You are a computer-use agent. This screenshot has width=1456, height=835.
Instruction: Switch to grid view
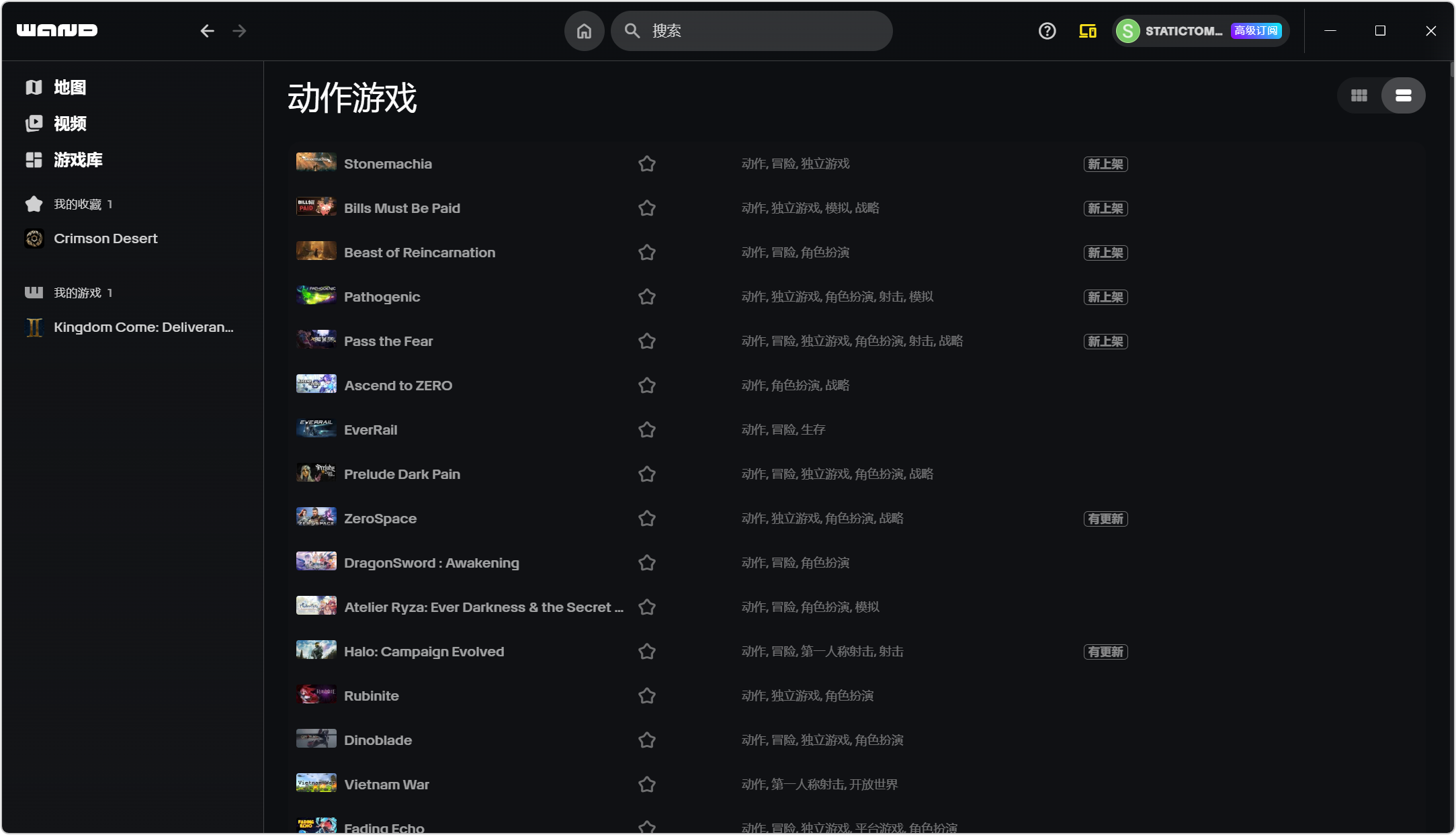click(1359, 95)
